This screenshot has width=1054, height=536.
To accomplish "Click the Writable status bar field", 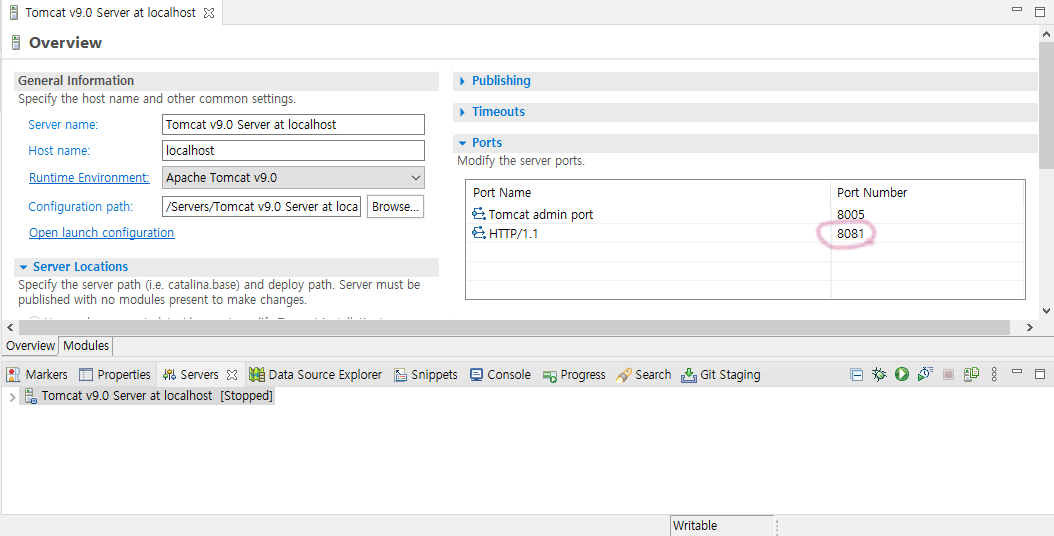I will [x=723, y=526].
